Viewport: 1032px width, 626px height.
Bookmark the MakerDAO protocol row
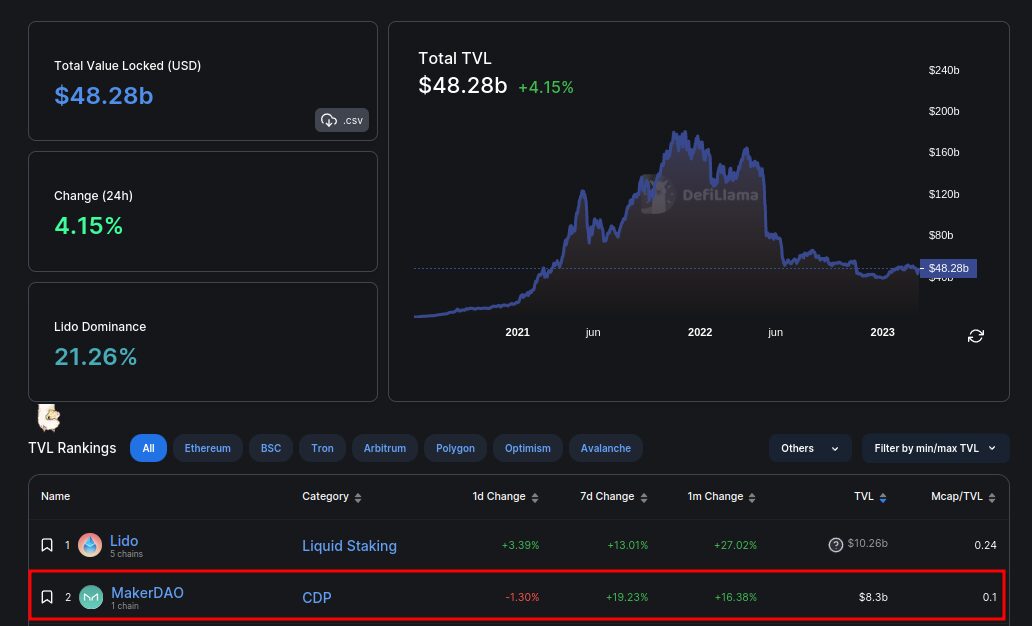(x=47, y=597)
